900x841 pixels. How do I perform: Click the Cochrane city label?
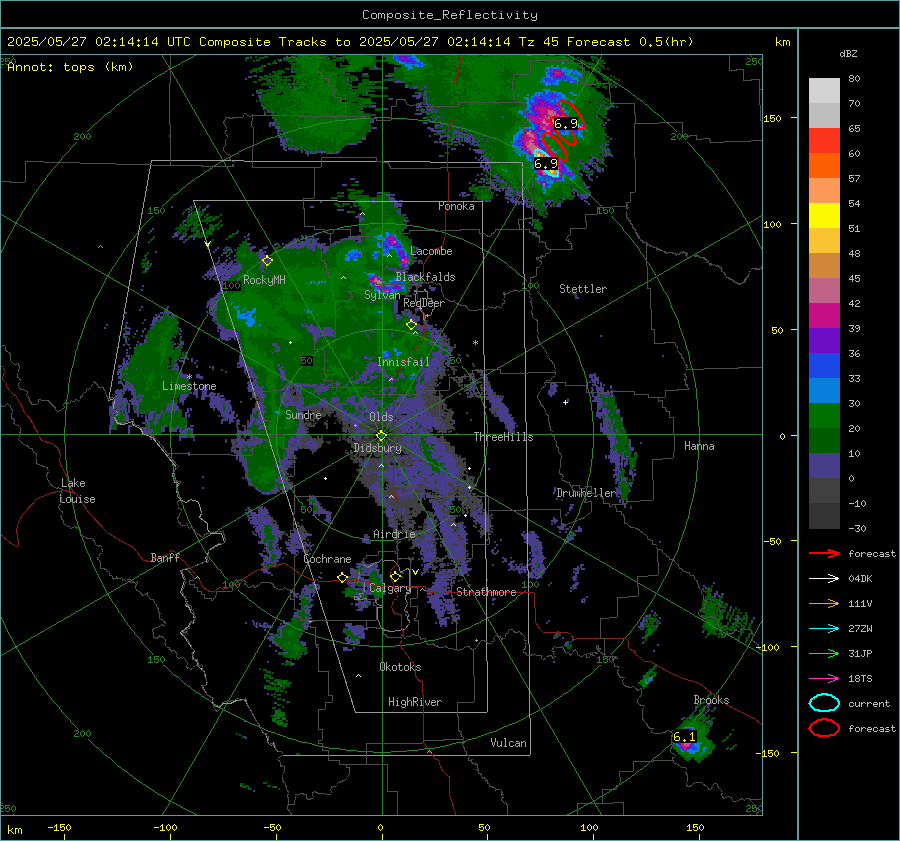click(327, 559)
